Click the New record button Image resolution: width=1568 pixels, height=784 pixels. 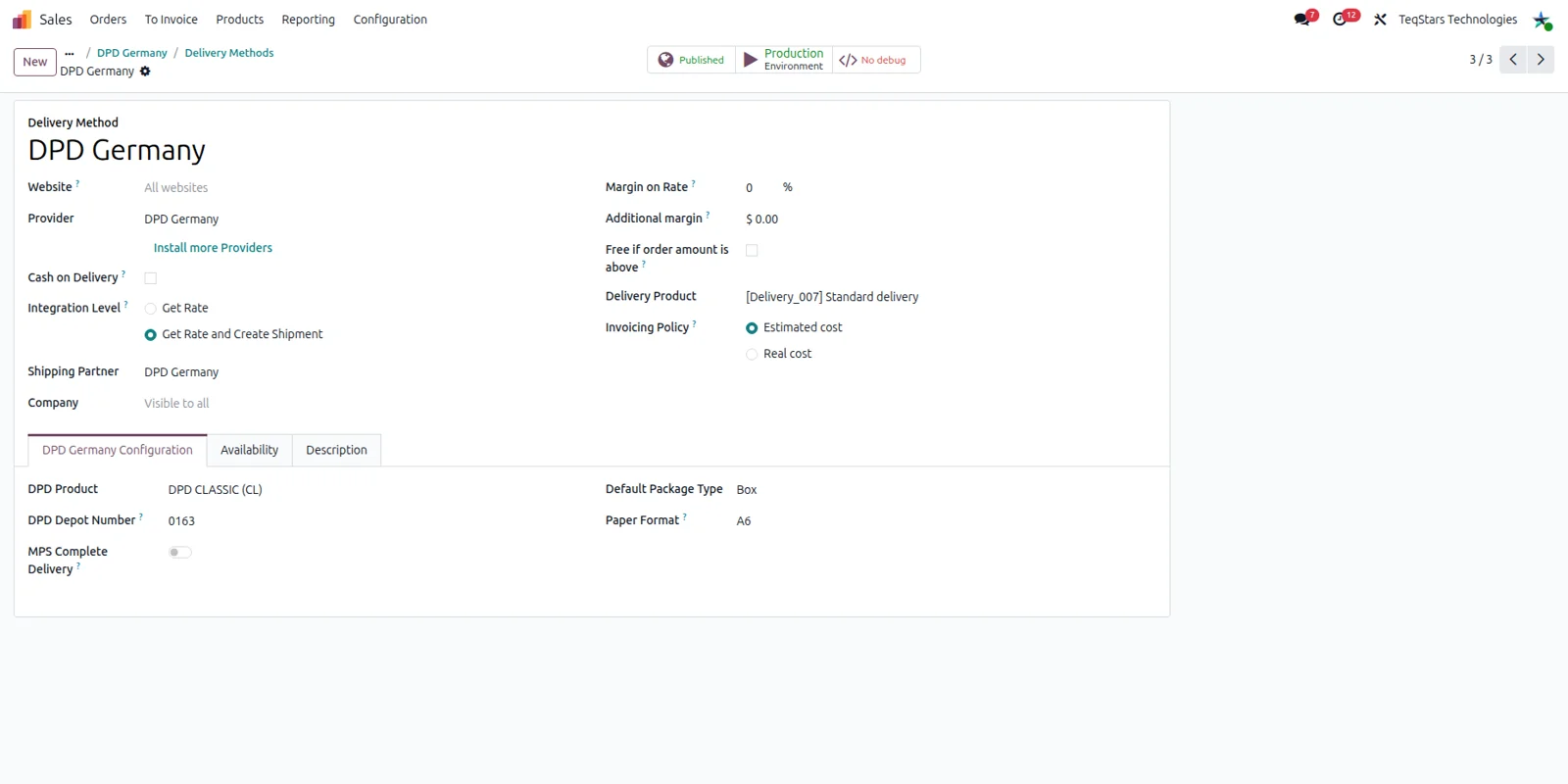(35, 62)
